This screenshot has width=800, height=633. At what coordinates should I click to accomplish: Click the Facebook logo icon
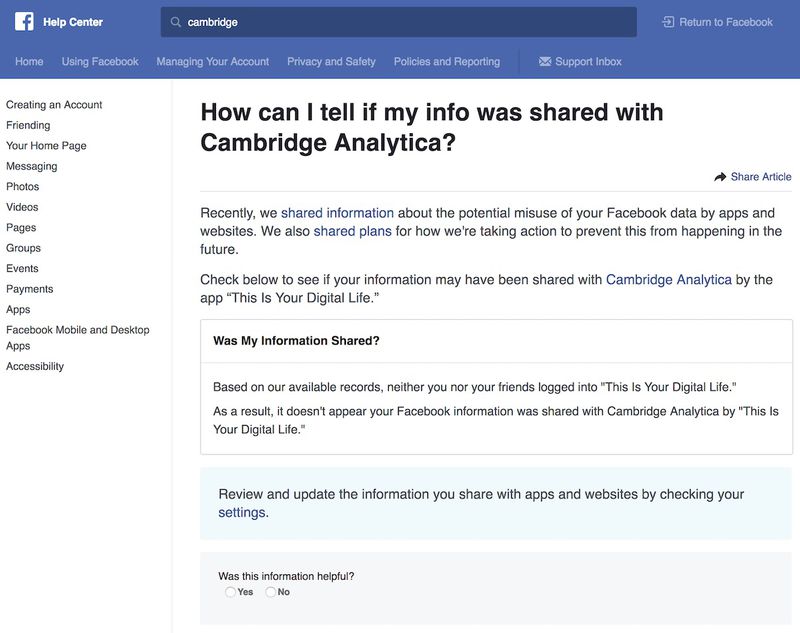27,21
